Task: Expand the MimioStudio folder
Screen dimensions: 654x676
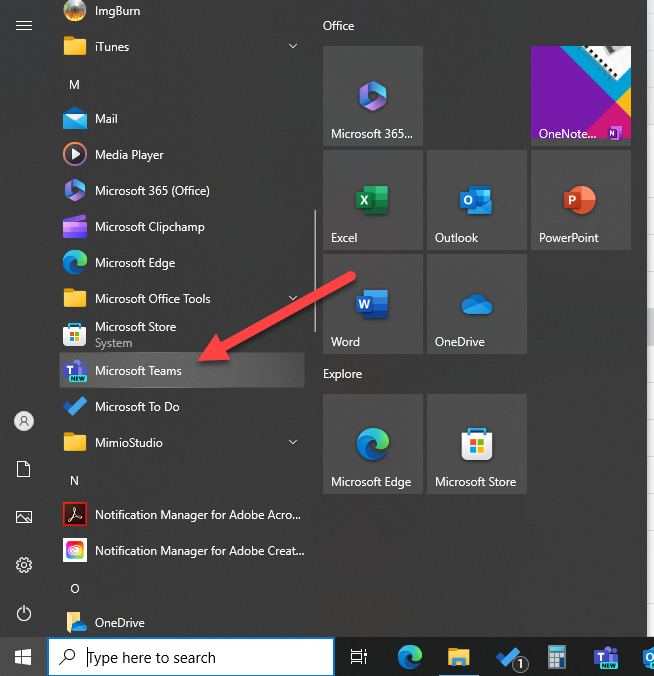Action: [x=293, y=443]
